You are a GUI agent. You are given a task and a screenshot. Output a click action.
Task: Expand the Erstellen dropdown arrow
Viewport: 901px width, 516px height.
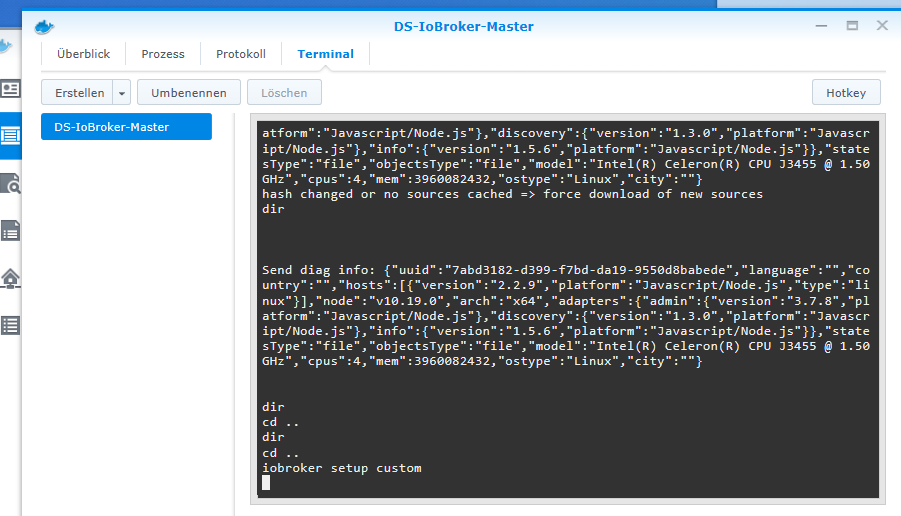122,93
